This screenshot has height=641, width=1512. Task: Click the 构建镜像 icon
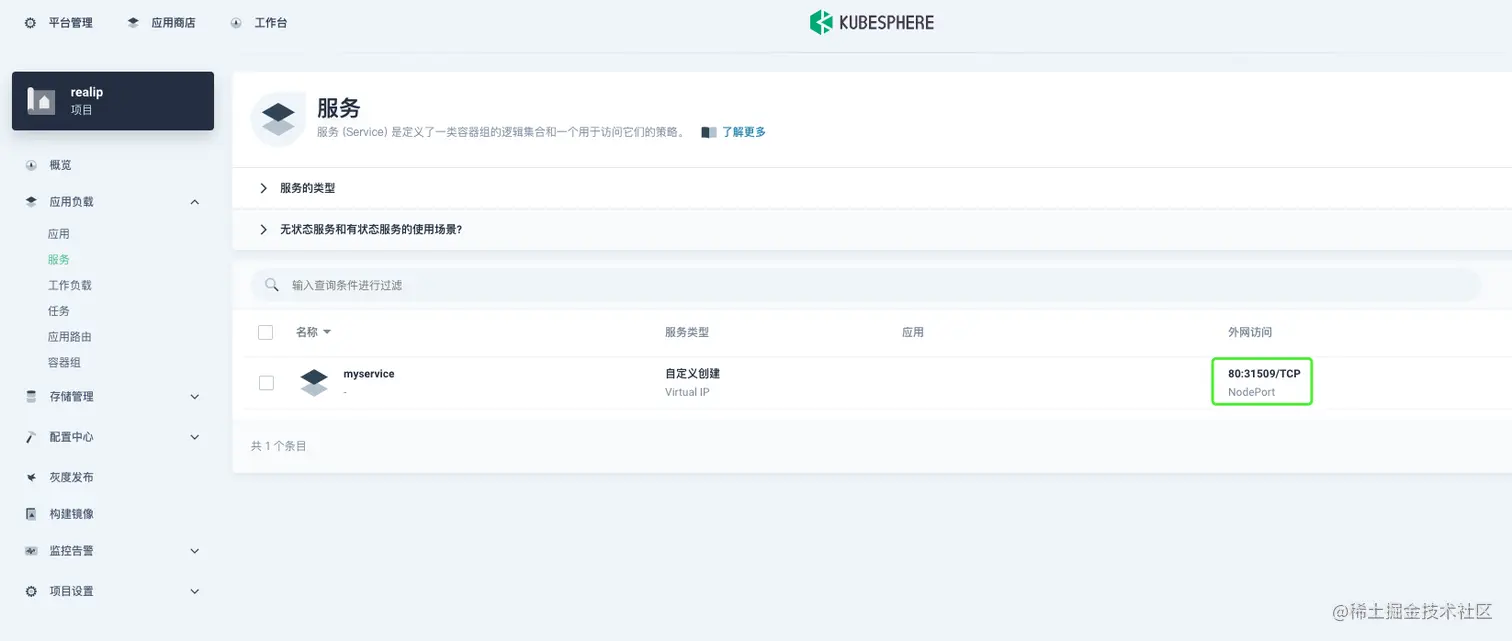pos(31,514)
